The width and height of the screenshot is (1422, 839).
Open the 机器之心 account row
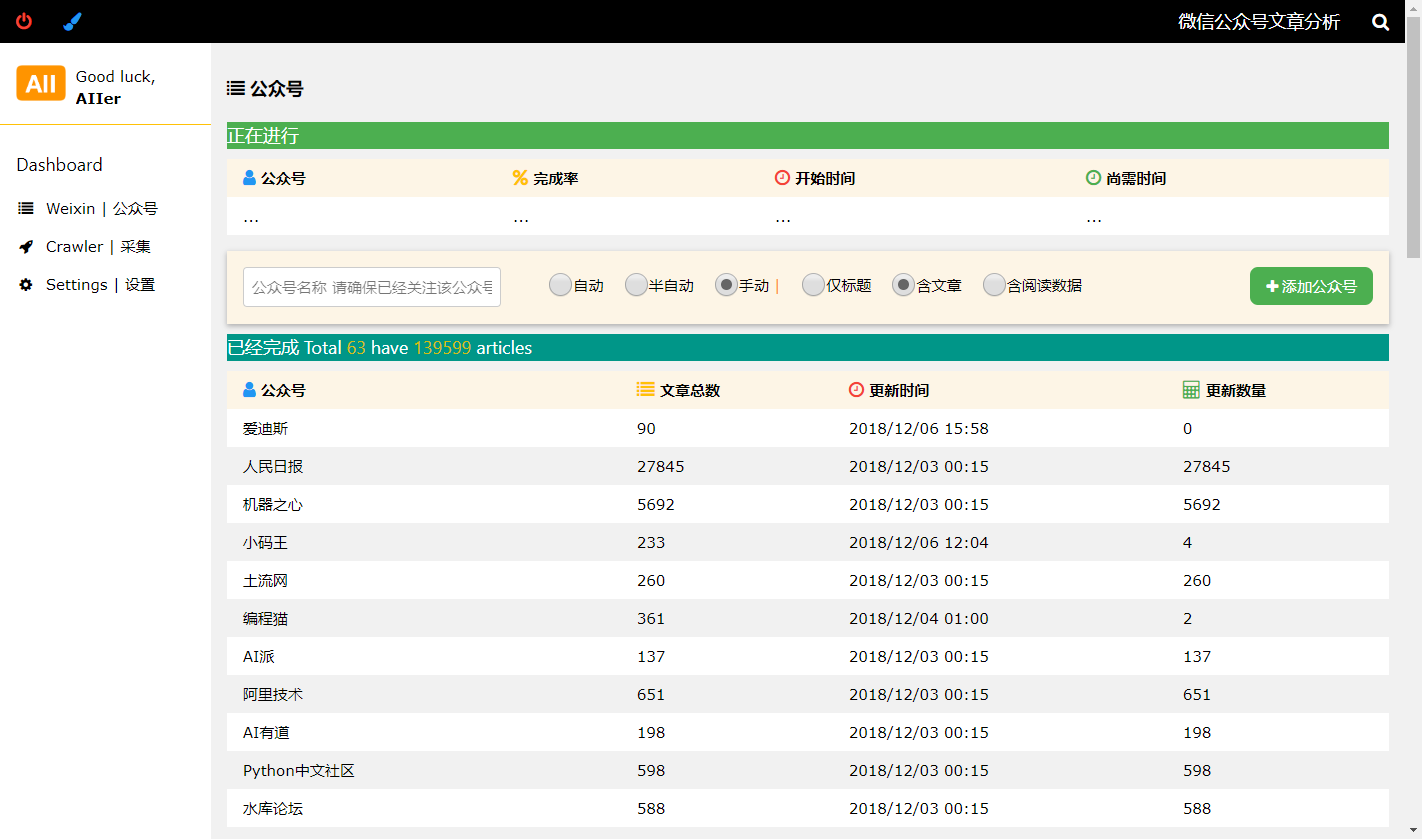click(808, 504)
